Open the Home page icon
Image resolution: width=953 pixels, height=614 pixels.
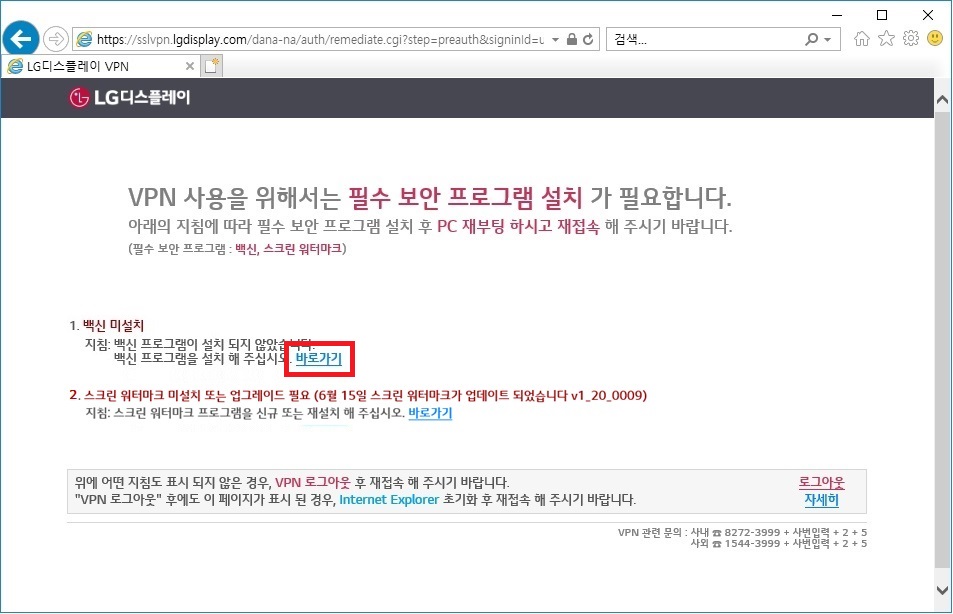(861, 39)
